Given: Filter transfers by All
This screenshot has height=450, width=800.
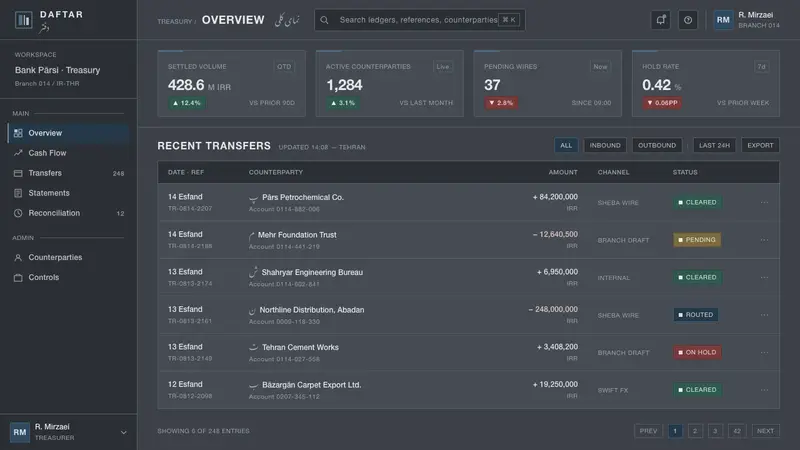Looking at the screenshot, I should click(x=566, y=145).
